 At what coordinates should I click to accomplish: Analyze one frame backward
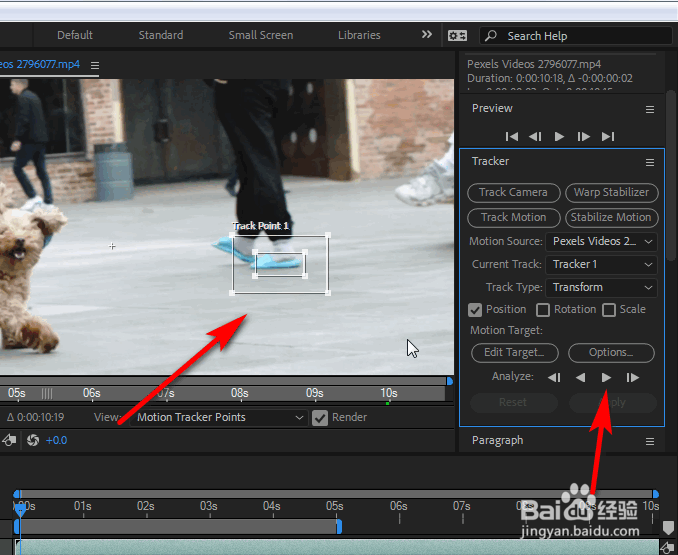(554, 378)
